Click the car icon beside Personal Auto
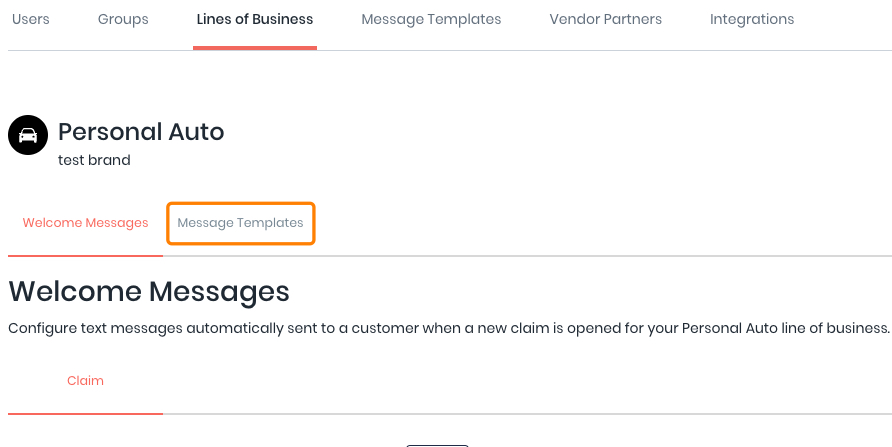This screenshot has height=447, width=892. coord(28,135)
